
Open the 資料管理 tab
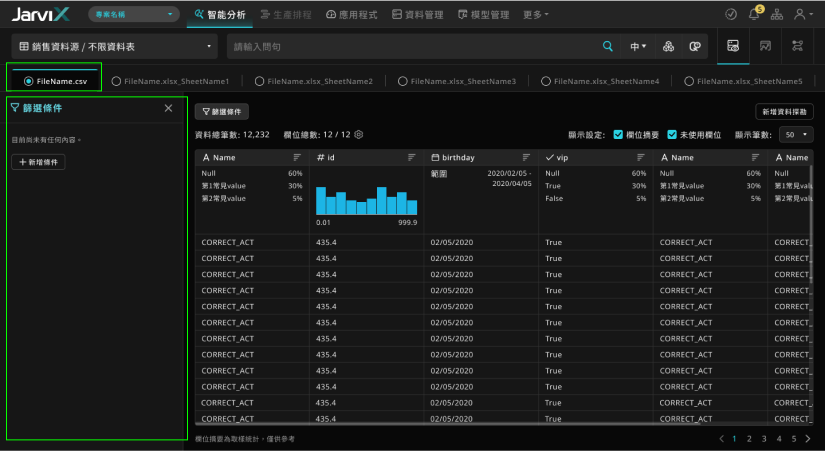[418, 15]
